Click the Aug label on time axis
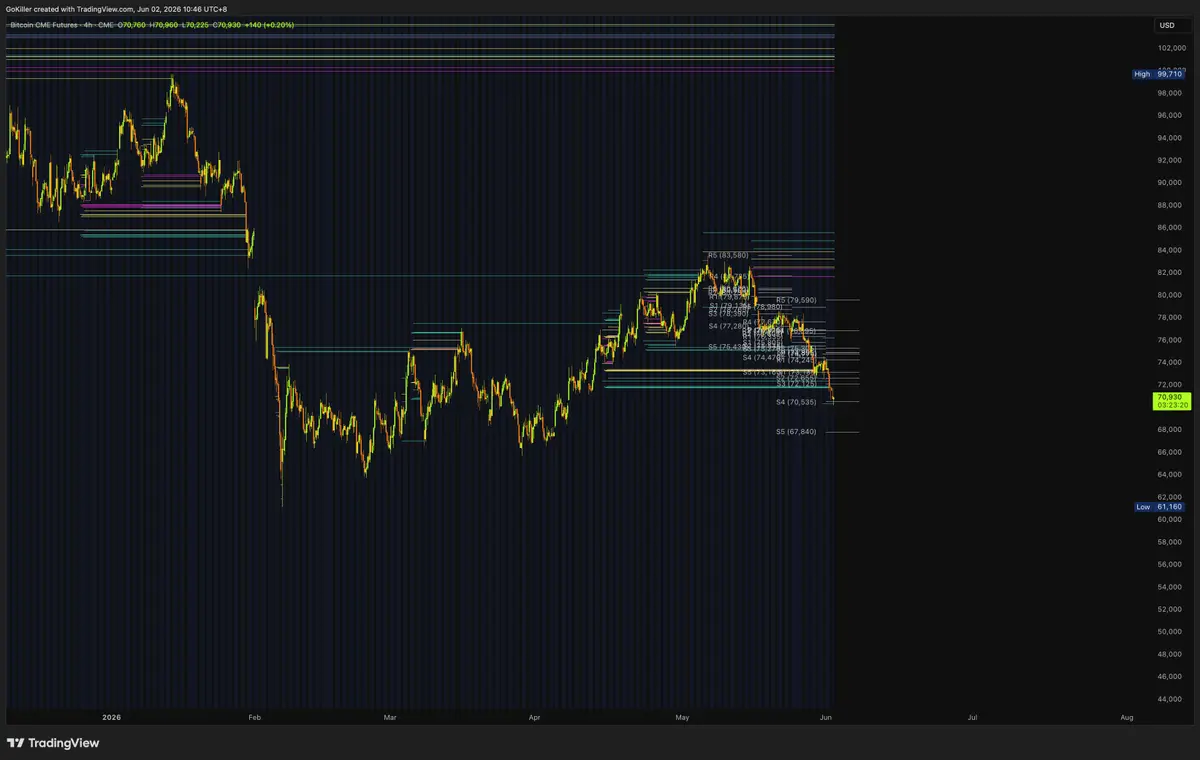The height and width of the screenshot is (760, 1200). [1127, 717]
